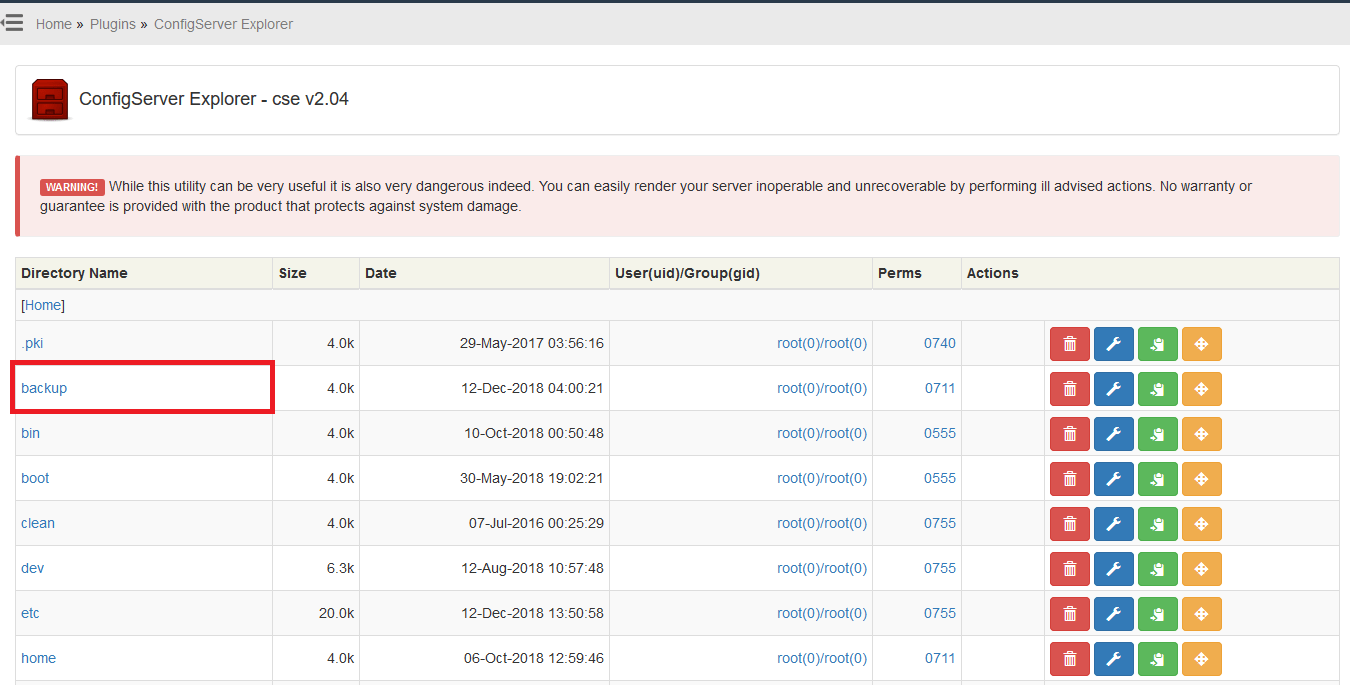Viewport: 1350px width, 685px height.
Task: Edit permissions 0555 of bin
Action: pos(940,433)
